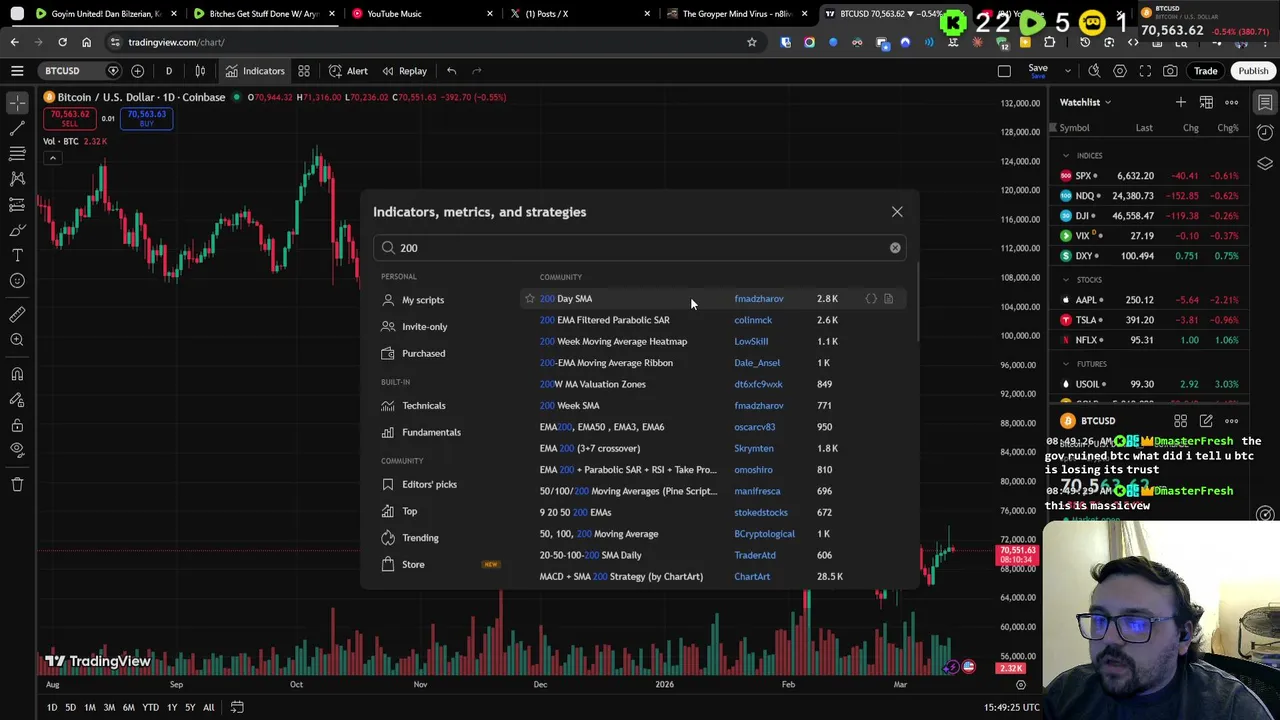Click the indicator search input field

pyautogui.click(x=640, y=248)
